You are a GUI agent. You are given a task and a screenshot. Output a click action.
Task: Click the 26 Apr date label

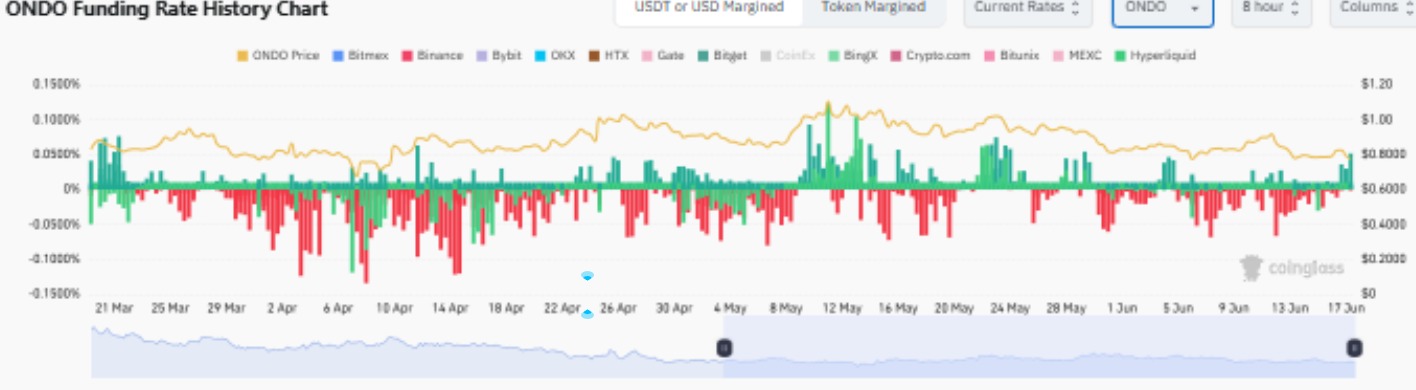[x=618, y=309]
